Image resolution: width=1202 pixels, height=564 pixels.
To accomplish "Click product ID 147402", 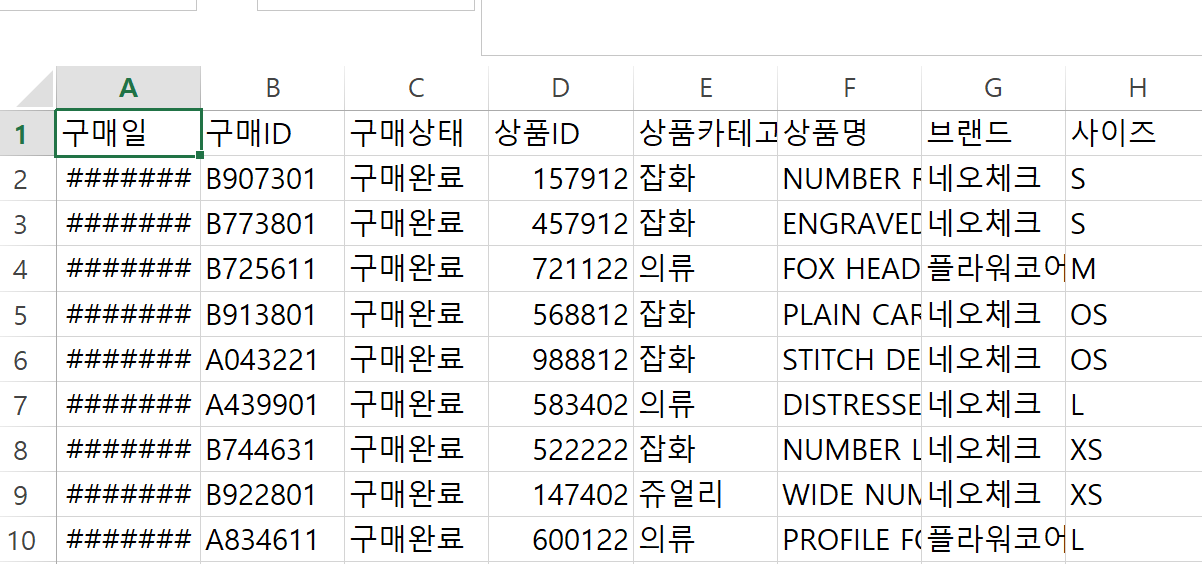I will point(561,494).
